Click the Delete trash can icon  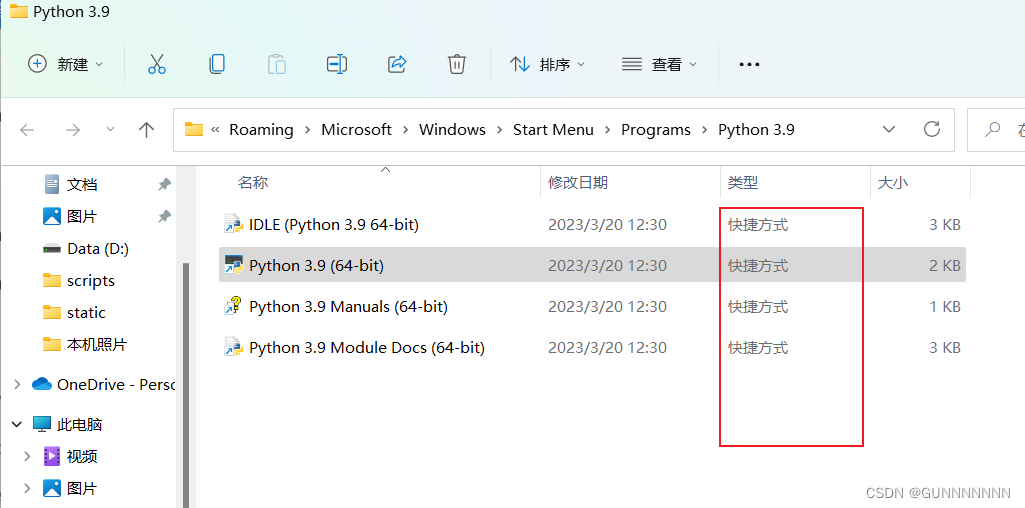point(456,64)
